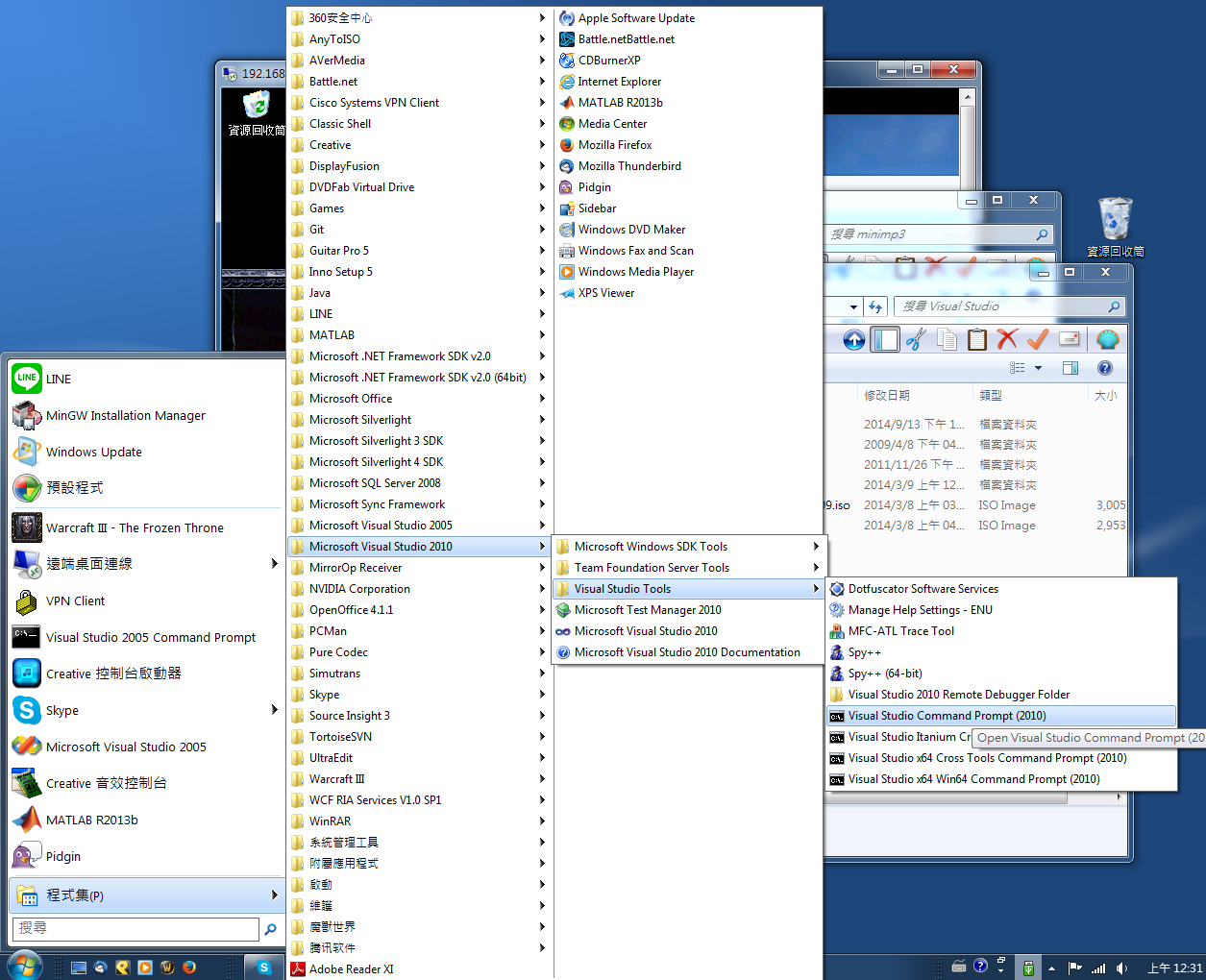Sort by 類型 column header

click(1029, 395)
